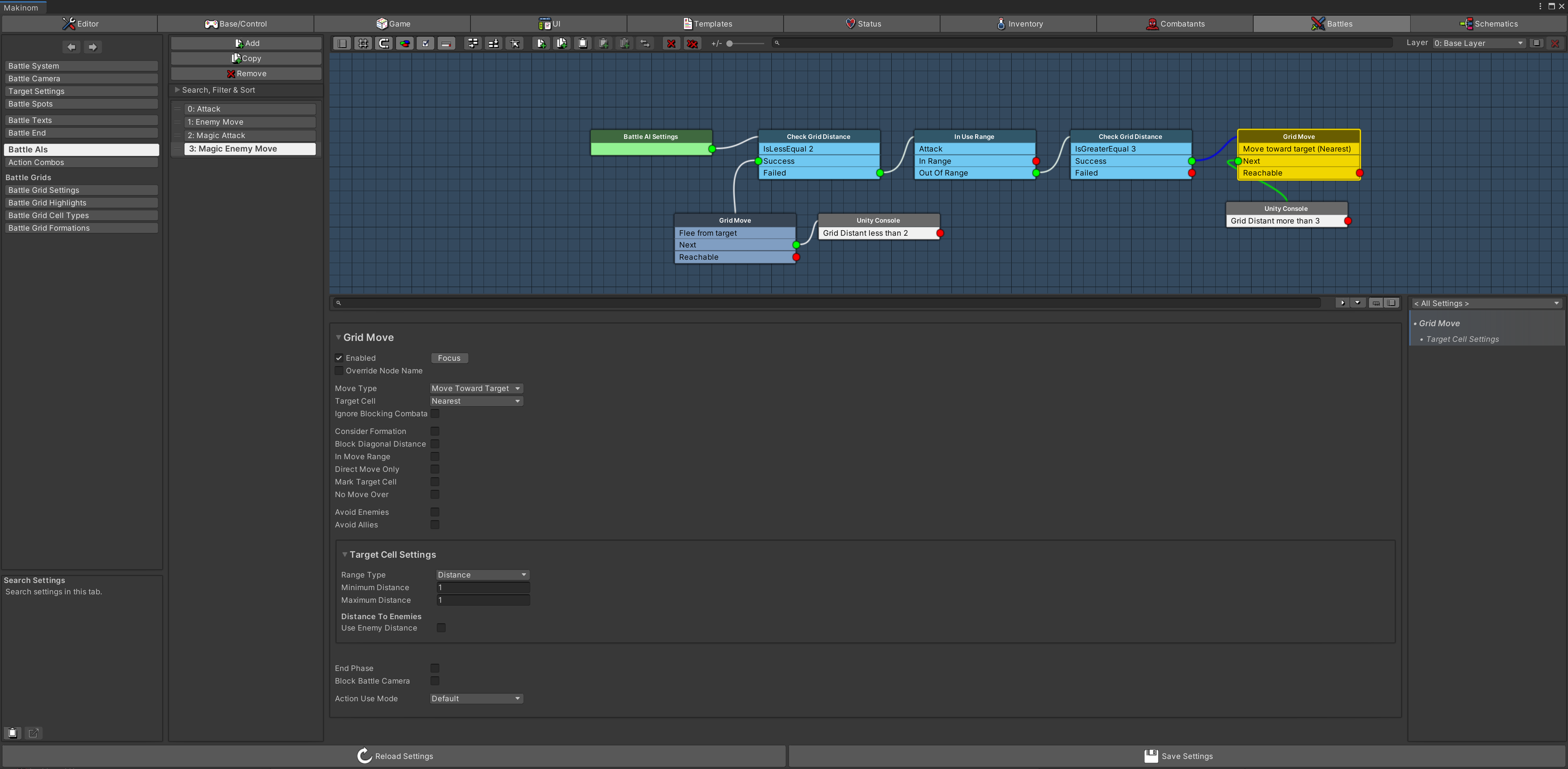Uncheck the Enabled checkbox
This screenshot has width=1568, height=769.
tap(339, 358)
